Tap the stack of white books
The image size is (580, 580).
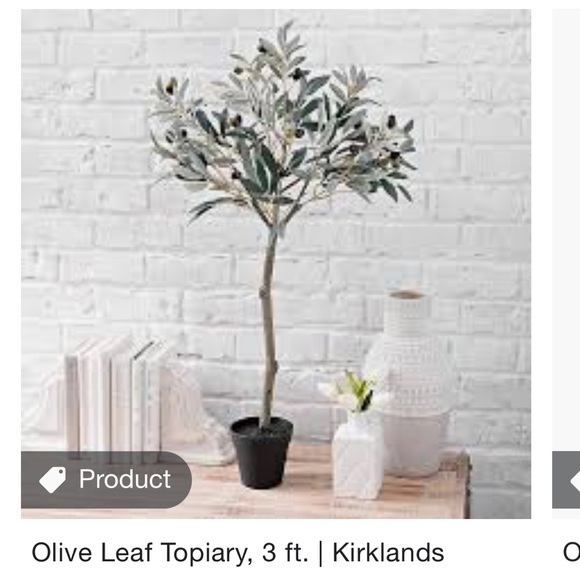pyautogui.click(x=115, y=398)
